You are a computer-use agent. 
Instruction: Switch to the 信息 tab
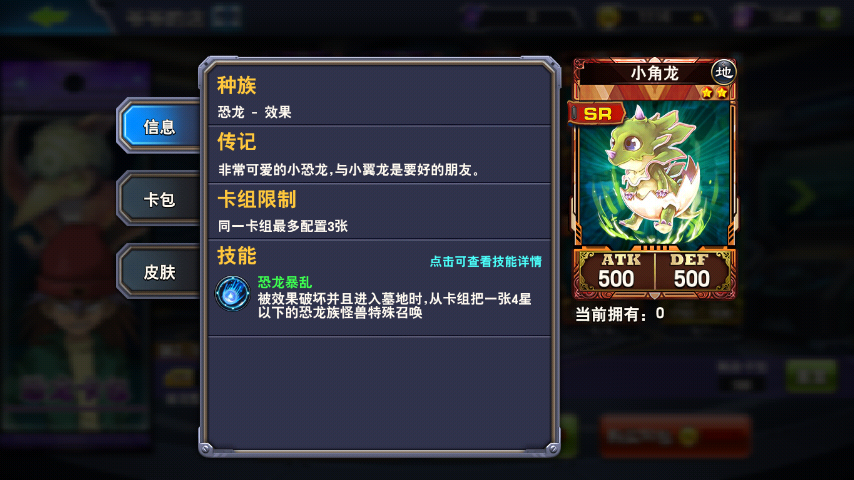tap(159, 126)
